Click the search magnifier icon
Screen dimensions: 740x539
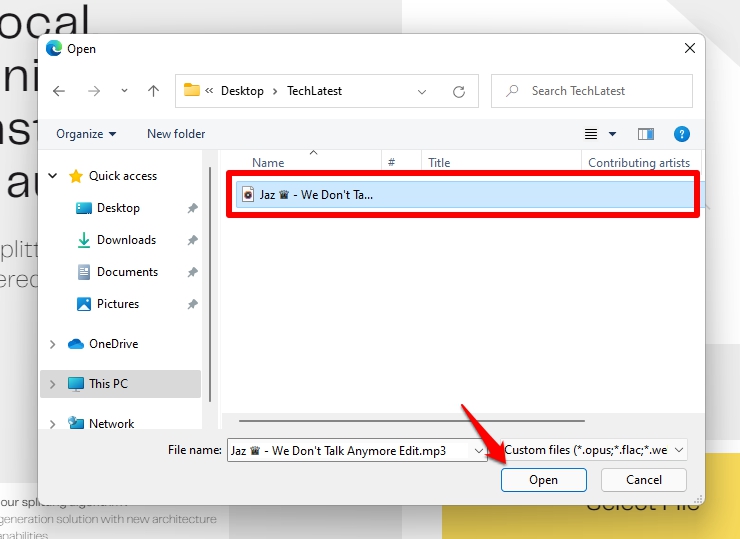512,91
